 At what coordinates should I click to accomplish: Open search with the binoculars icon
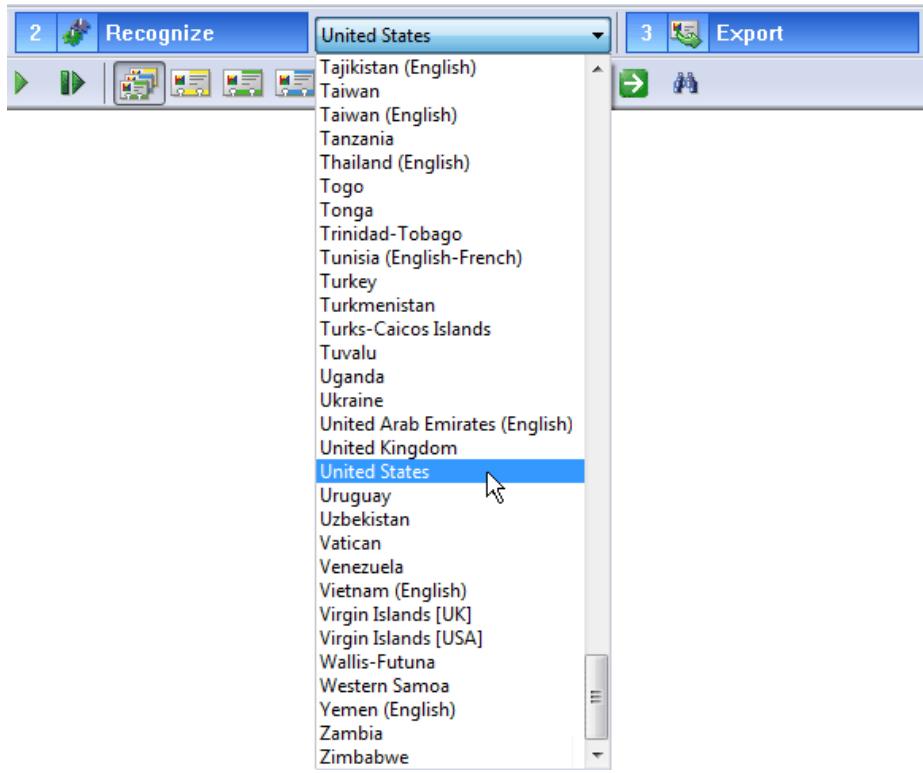[x=685, y=83]
